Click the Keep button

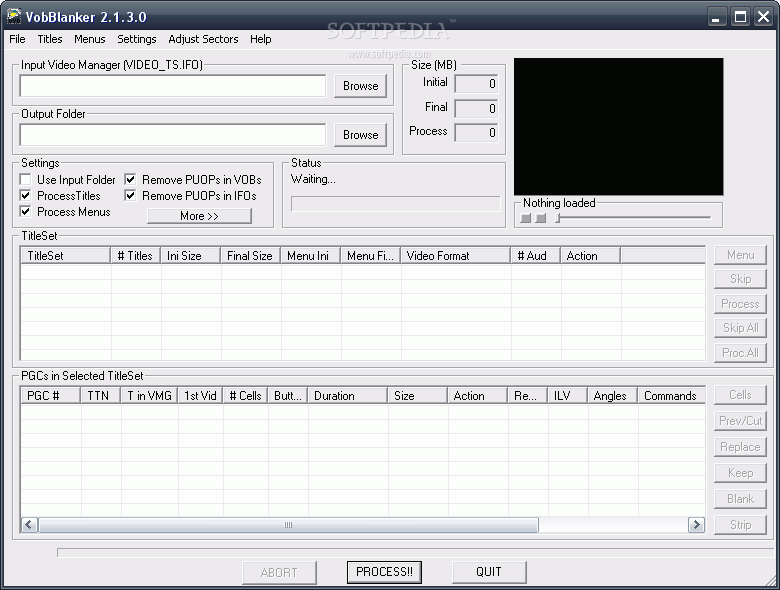pyautogui.click(x=740, y=473)
